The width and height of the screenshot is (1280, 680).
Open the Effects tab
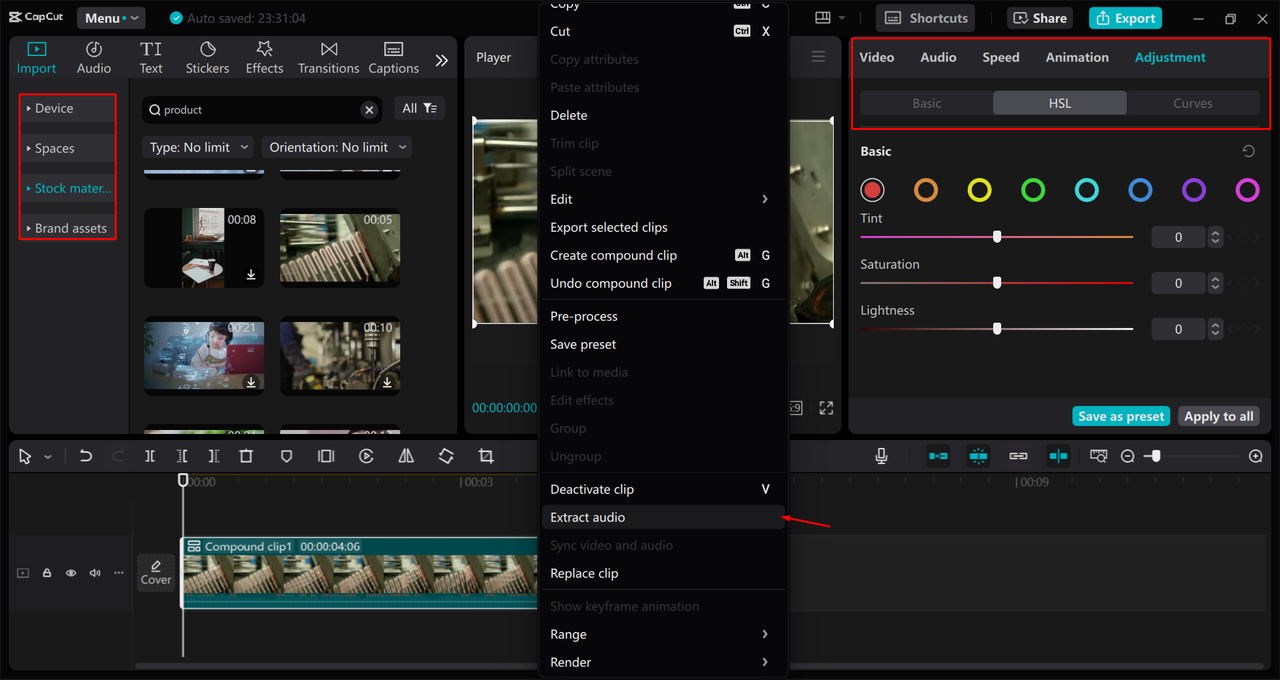coord(264,58)
